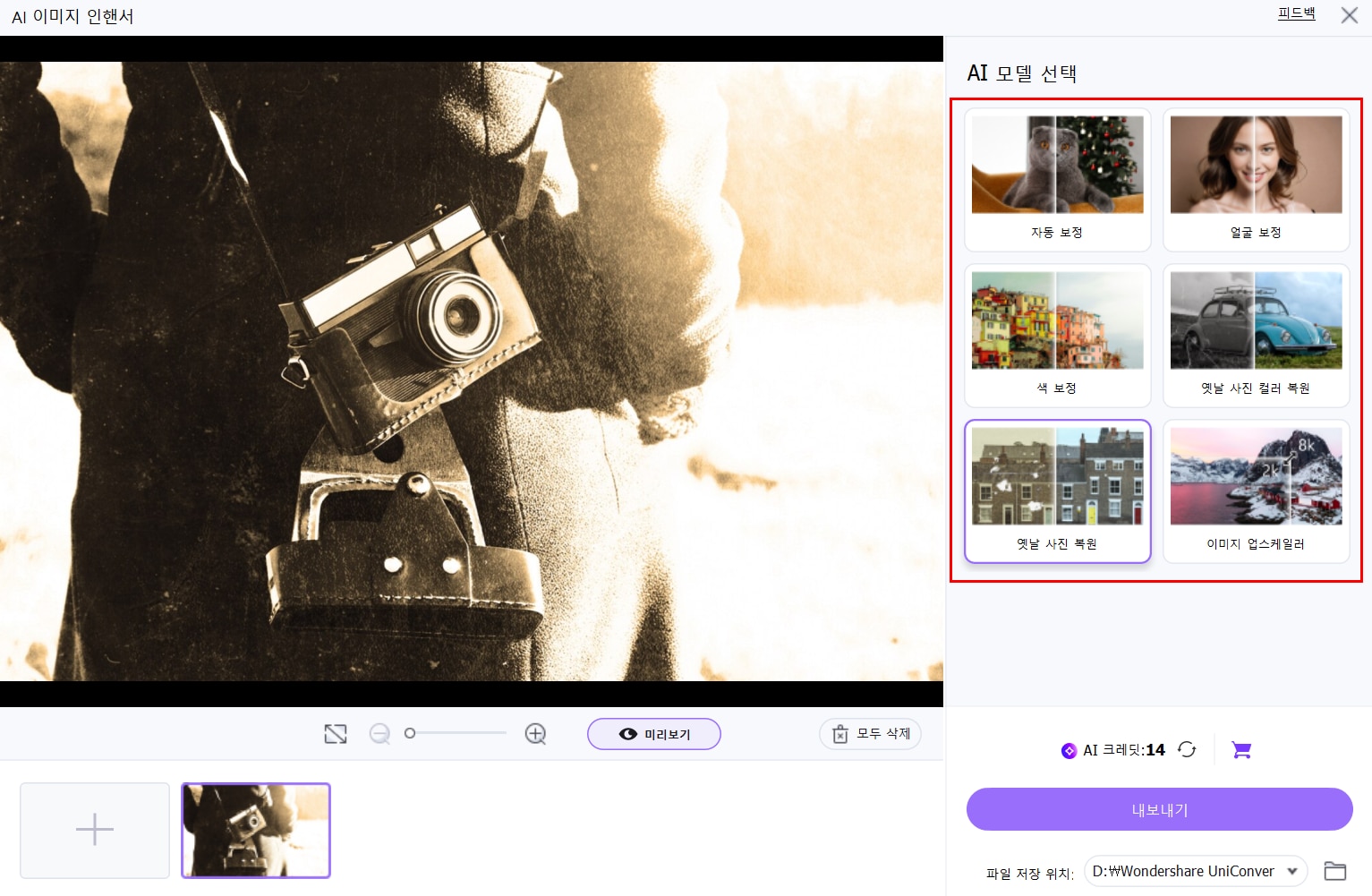1372x896 pixels.
Task: Click the zoom in magnifier icon
Action: click(x=535, y=734)
